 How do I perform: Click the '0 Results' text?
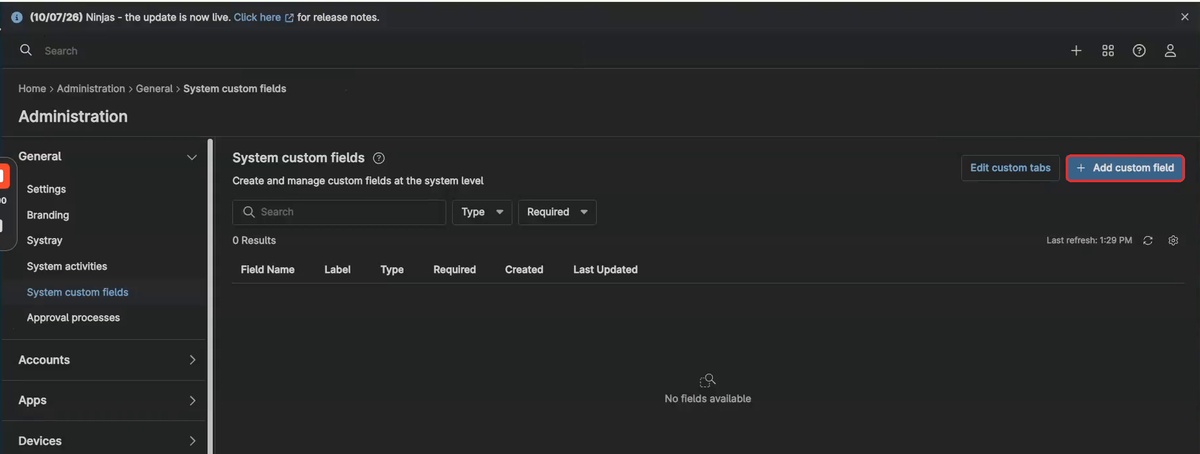(254, 241)
